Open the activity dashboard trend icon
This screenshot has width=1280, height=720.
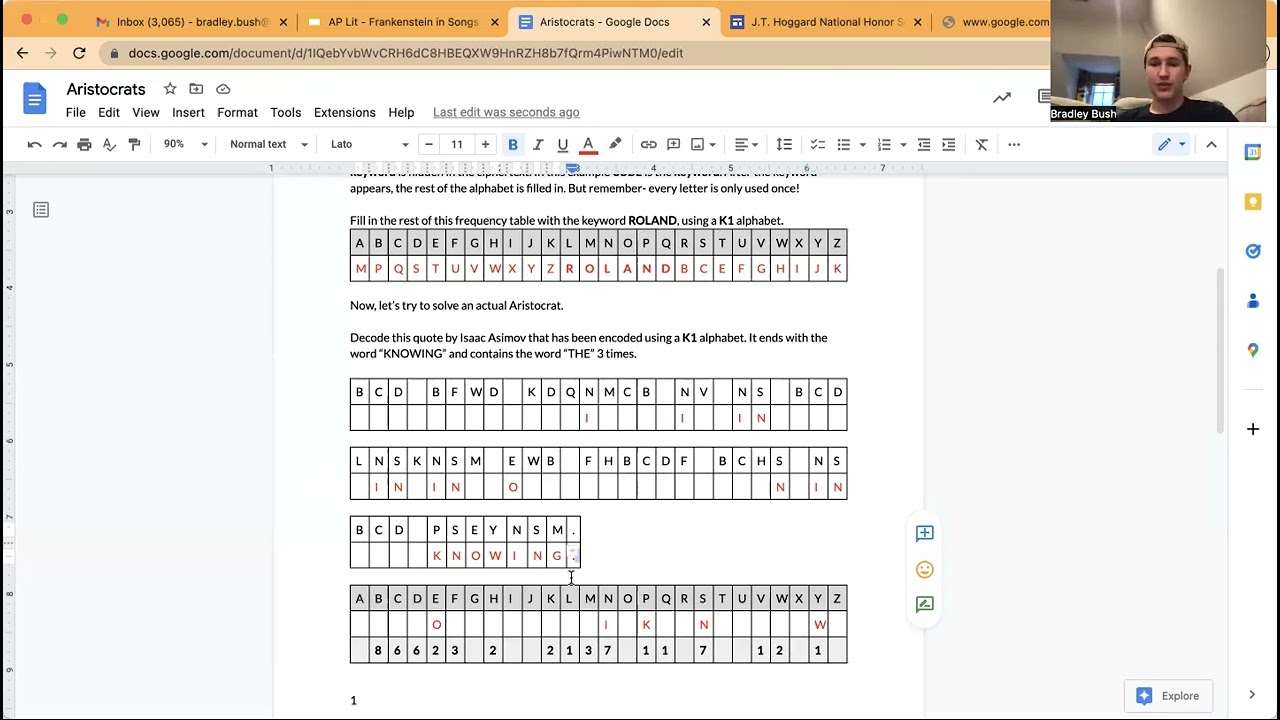[1002, 97]
